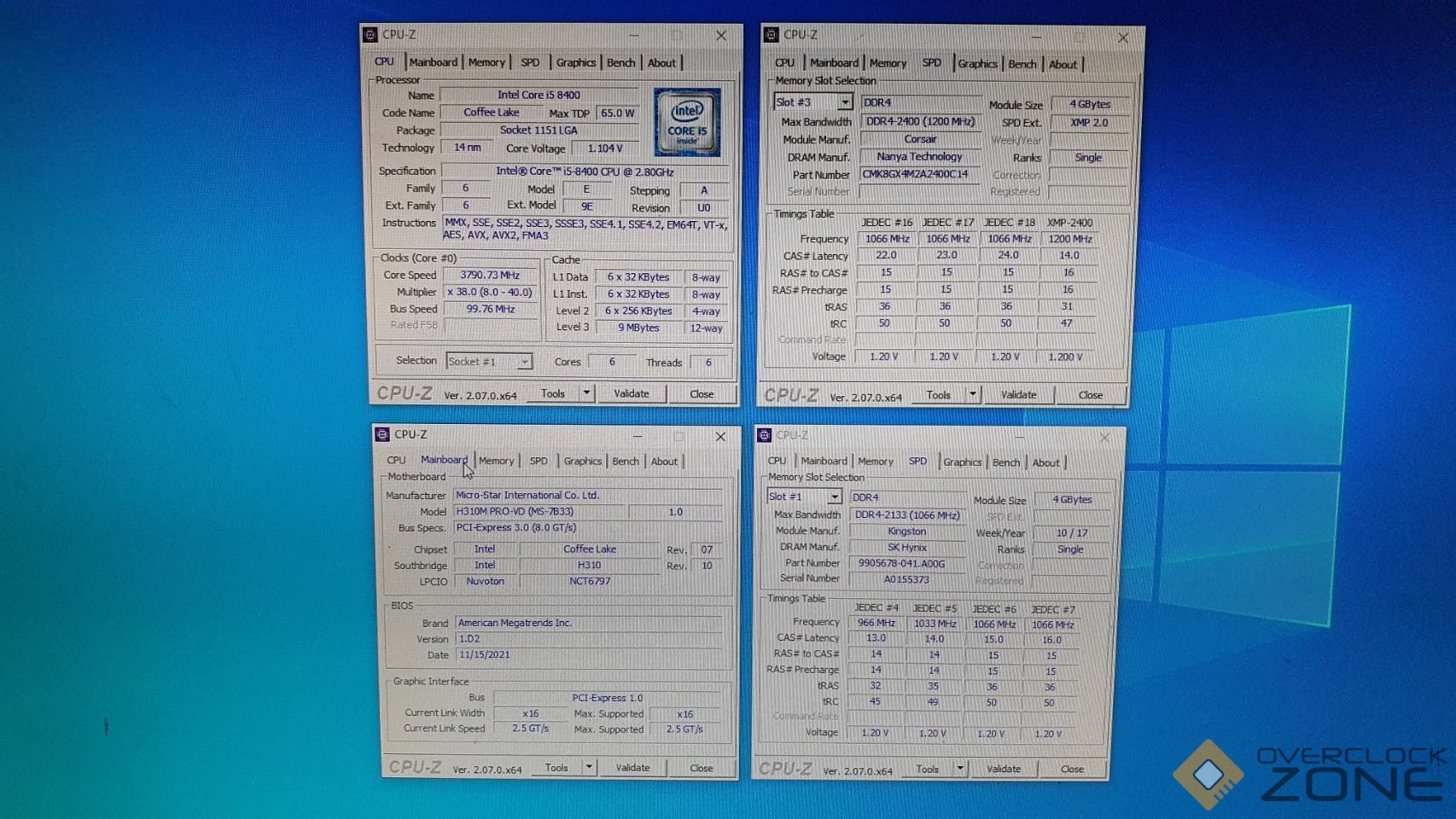This screenshot has width=1456, height=819.
Task: Click Validate in the processor window
Action: pos(632,393)
